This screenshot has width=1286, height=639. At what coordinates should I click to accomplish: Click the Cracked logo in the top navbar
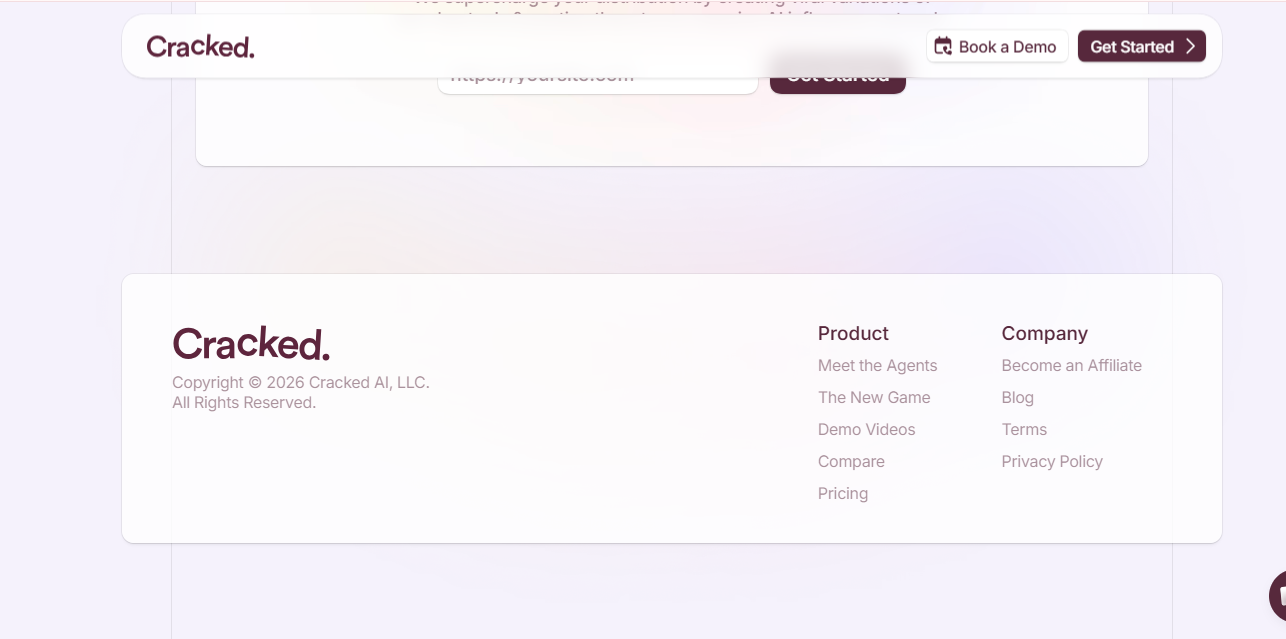tap(200, 46)
